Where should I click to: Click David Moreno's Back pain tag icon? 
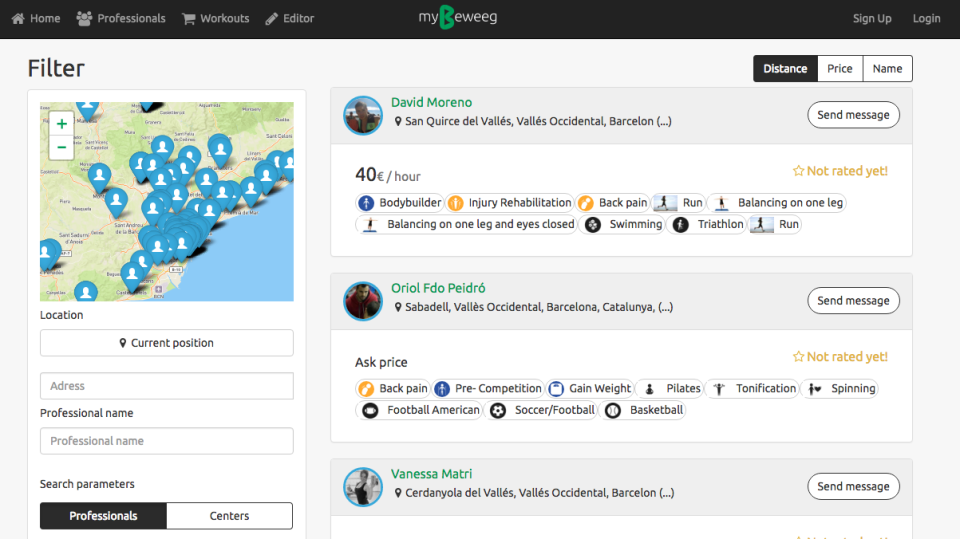(x=586, y=203)
